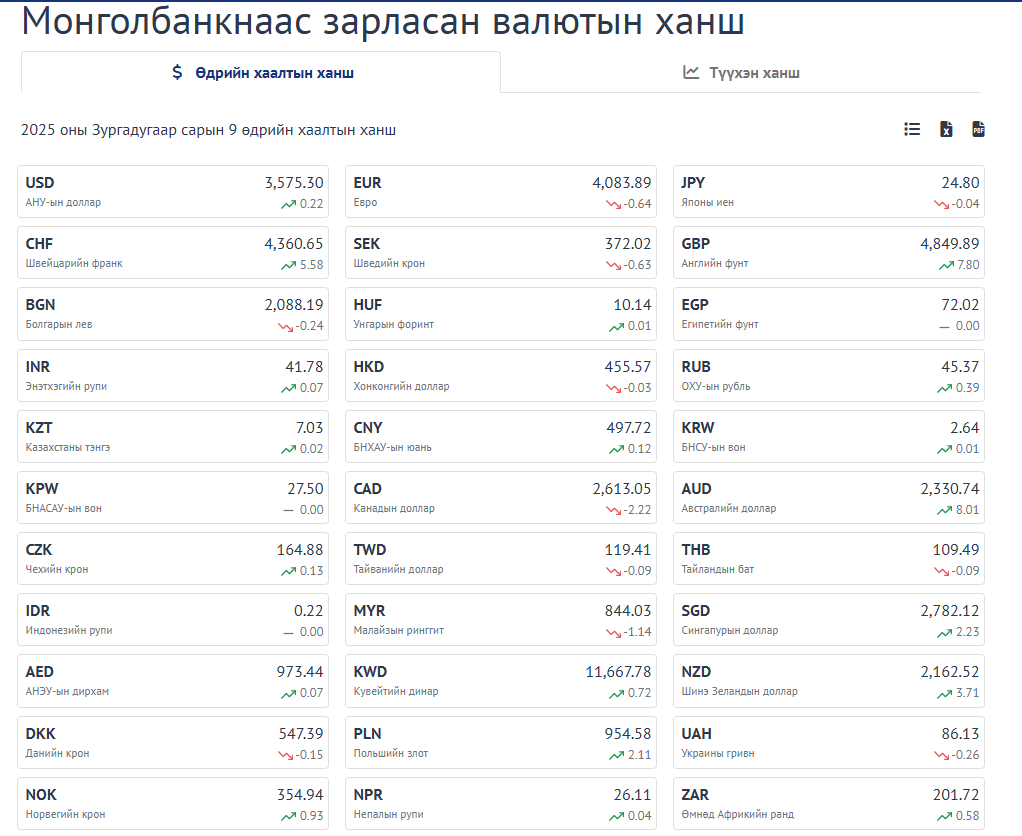
Task: Click the MYR down-trend arrow icon
Action: pyautogui.click(x=613, y=632)
